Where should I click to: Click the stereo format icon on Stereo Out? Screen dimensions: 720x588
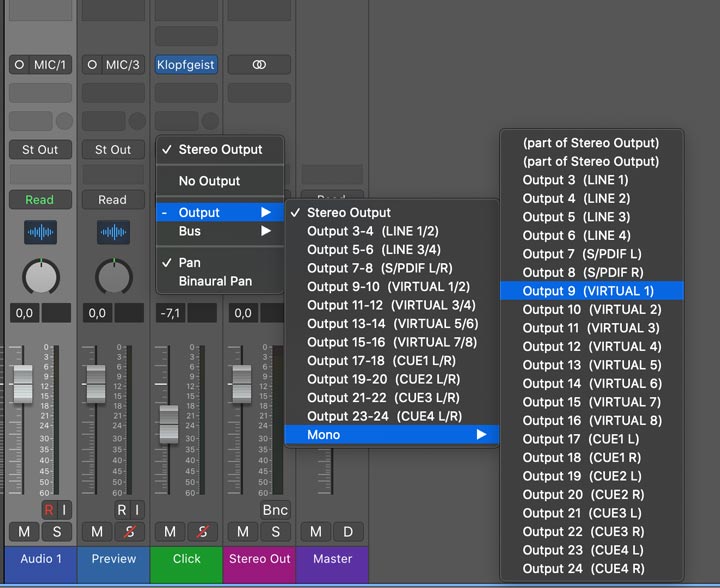259,65
